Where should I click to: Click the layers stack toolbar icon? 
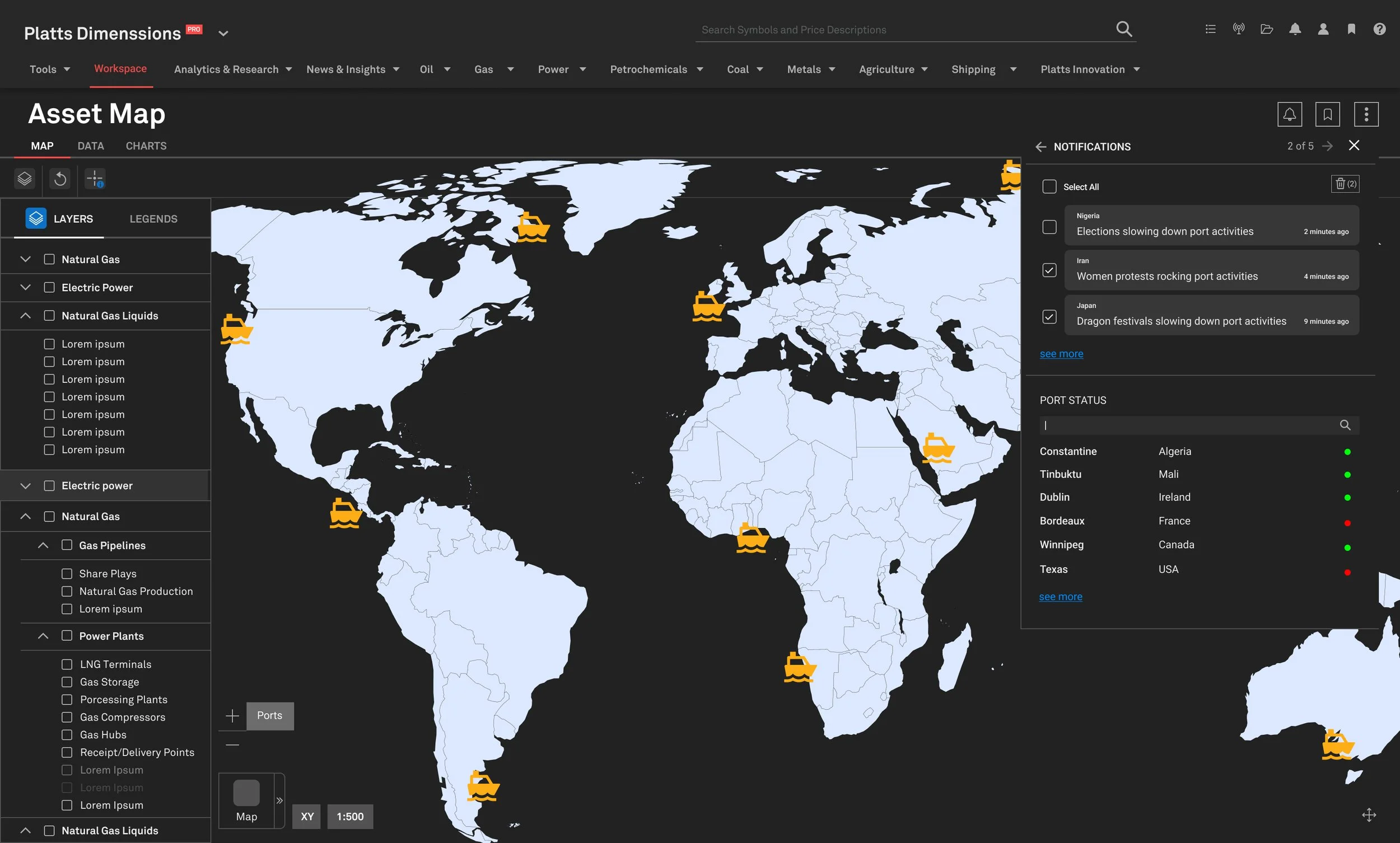click(25, 179)
